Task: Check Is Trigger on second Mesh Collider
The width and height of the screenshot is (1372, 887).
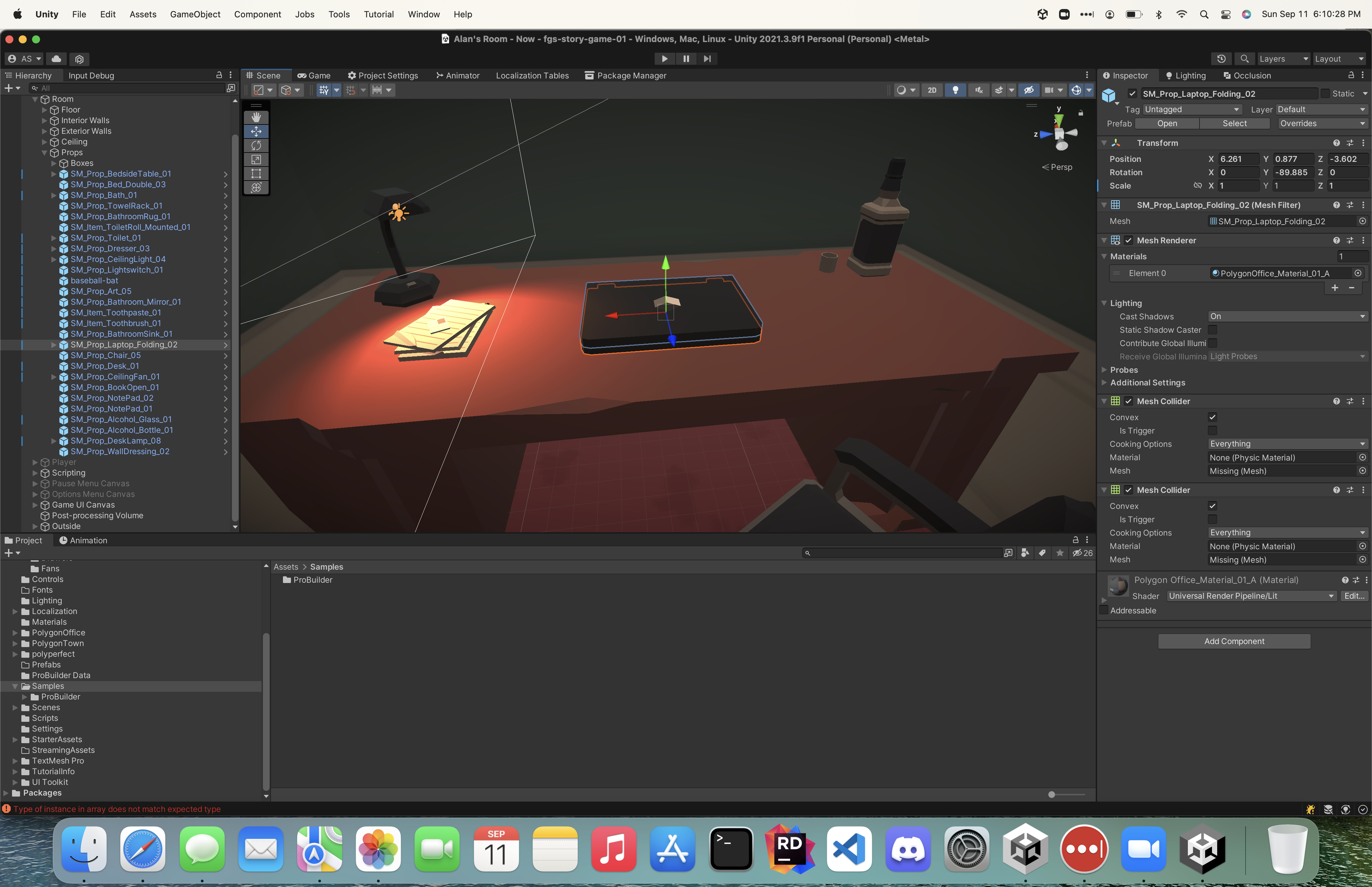Action: pyautogui.click(x=1213, y=520)
